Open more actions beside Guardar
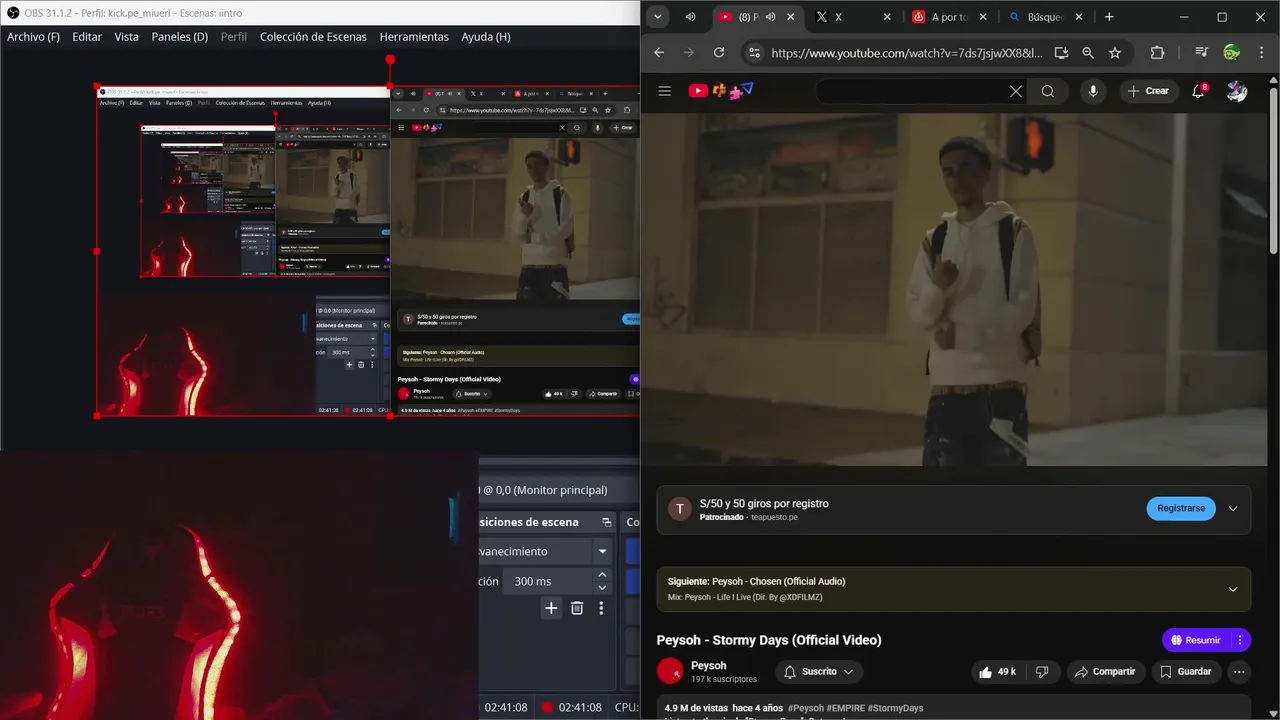1280x720 pixels. [1240, 672]
